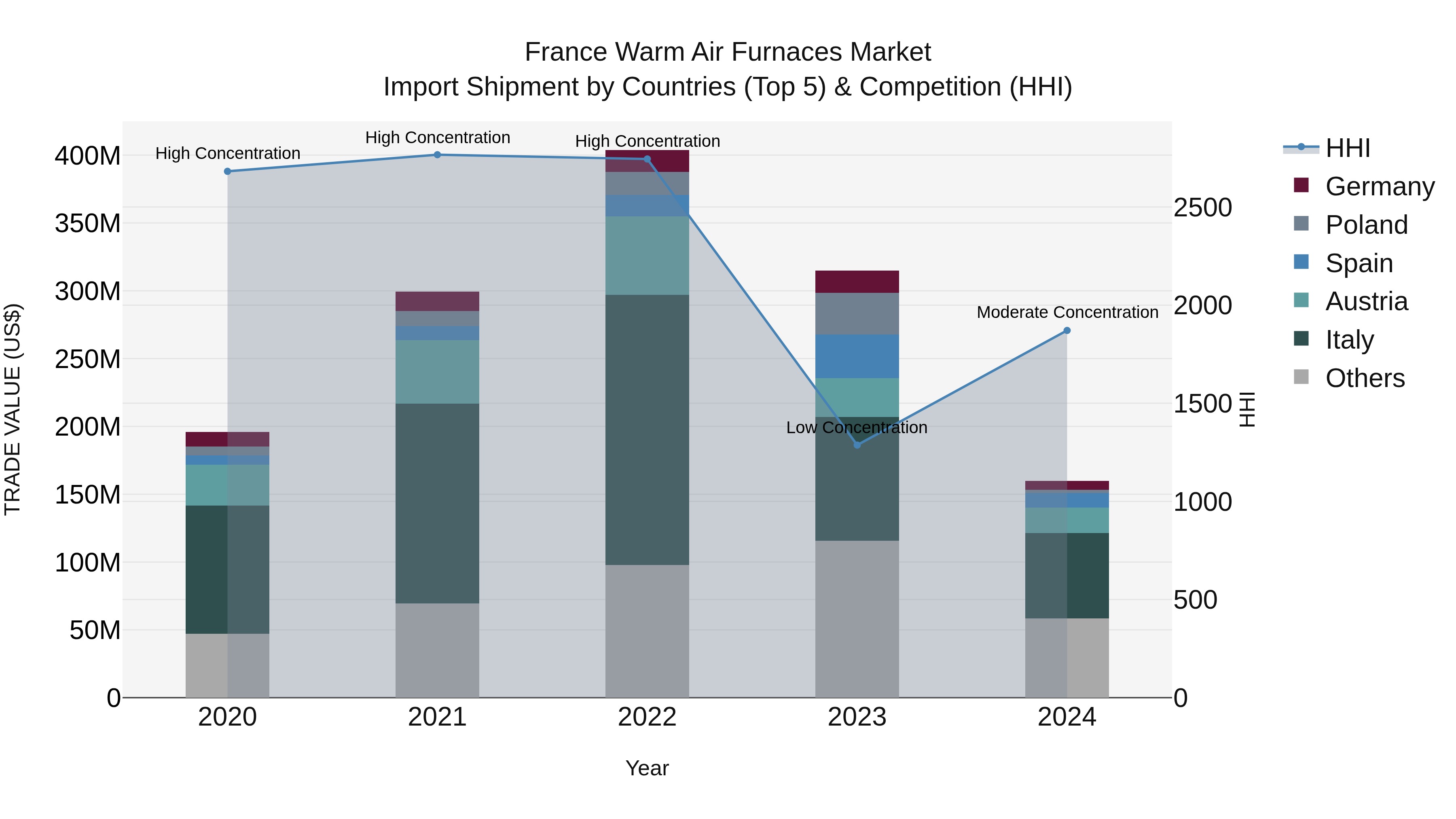This screenshot has width=1456, height=819.
Task: Click the Import Shipment by Countries subtitle
Action: [x=728, y=87]
